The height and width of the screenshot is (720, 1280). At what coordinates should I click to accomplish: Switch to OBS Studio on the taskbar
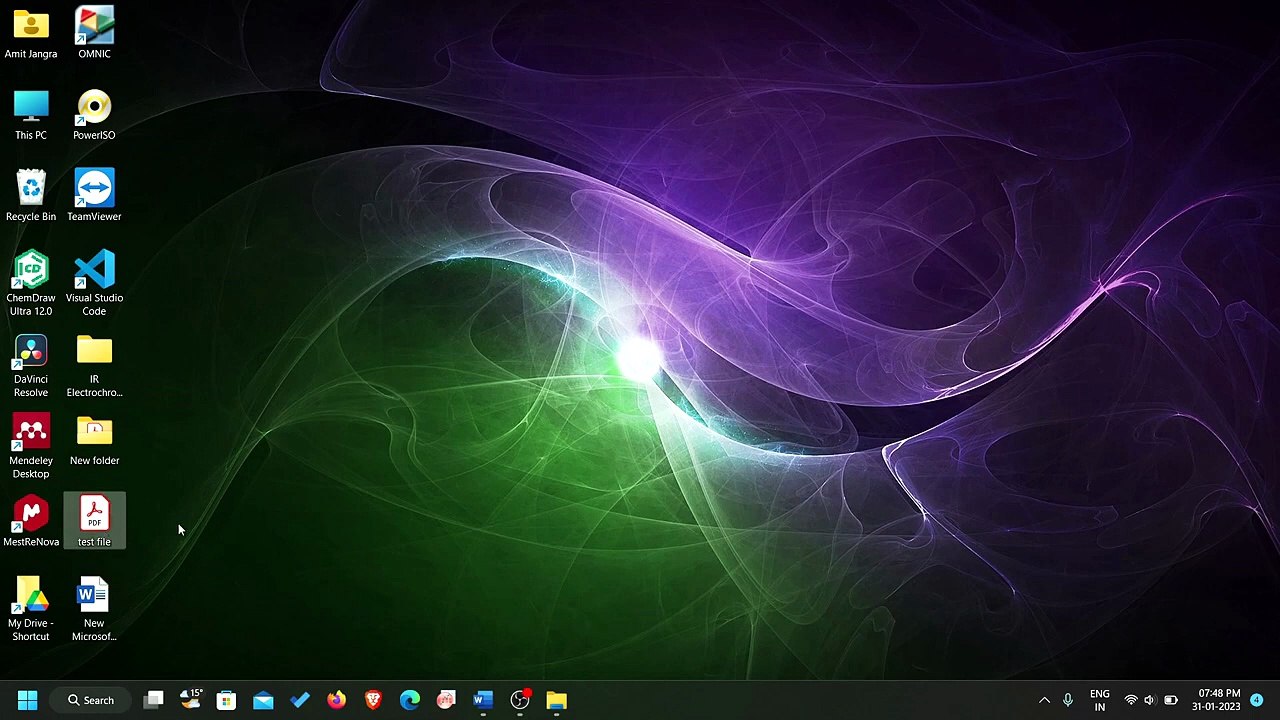[520, 700]
